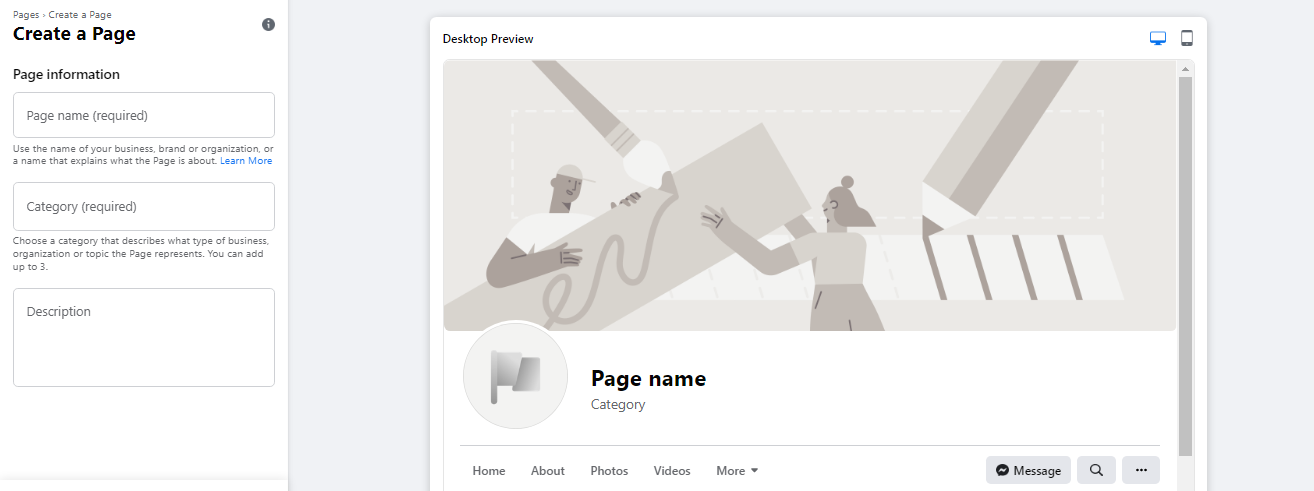Image resolution: width=1314 pixels, height=491 pixels.
Task: Switch to mobile preview phone icon
Action: coord(1187,38)
